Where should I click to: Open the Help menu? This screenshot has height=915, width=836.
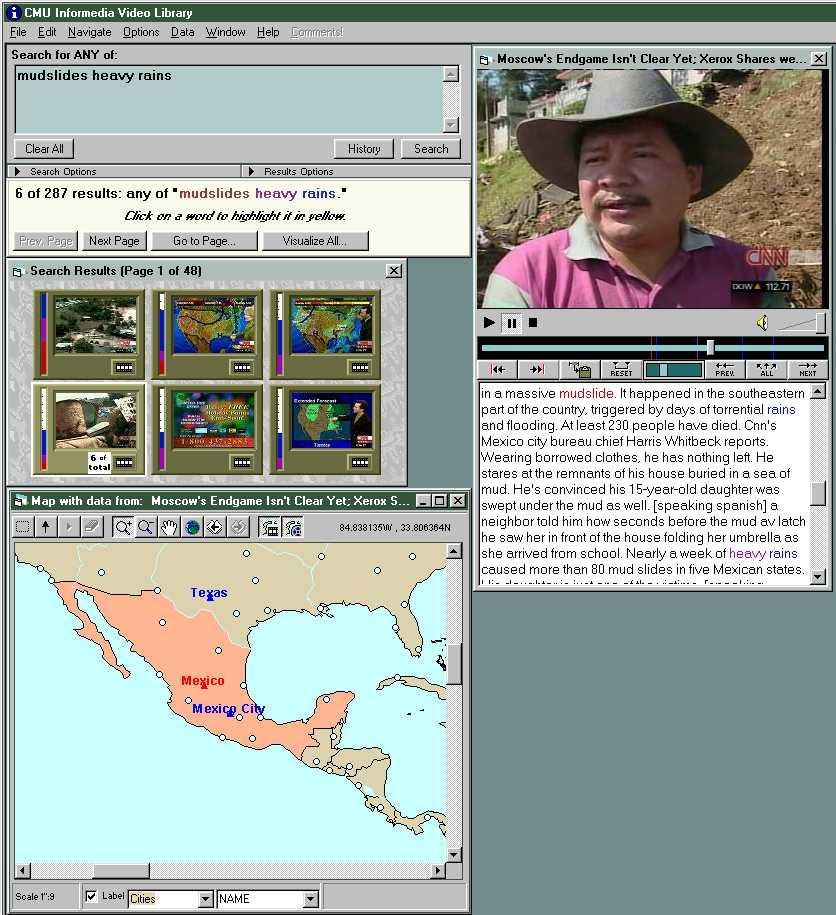[268, 32]
